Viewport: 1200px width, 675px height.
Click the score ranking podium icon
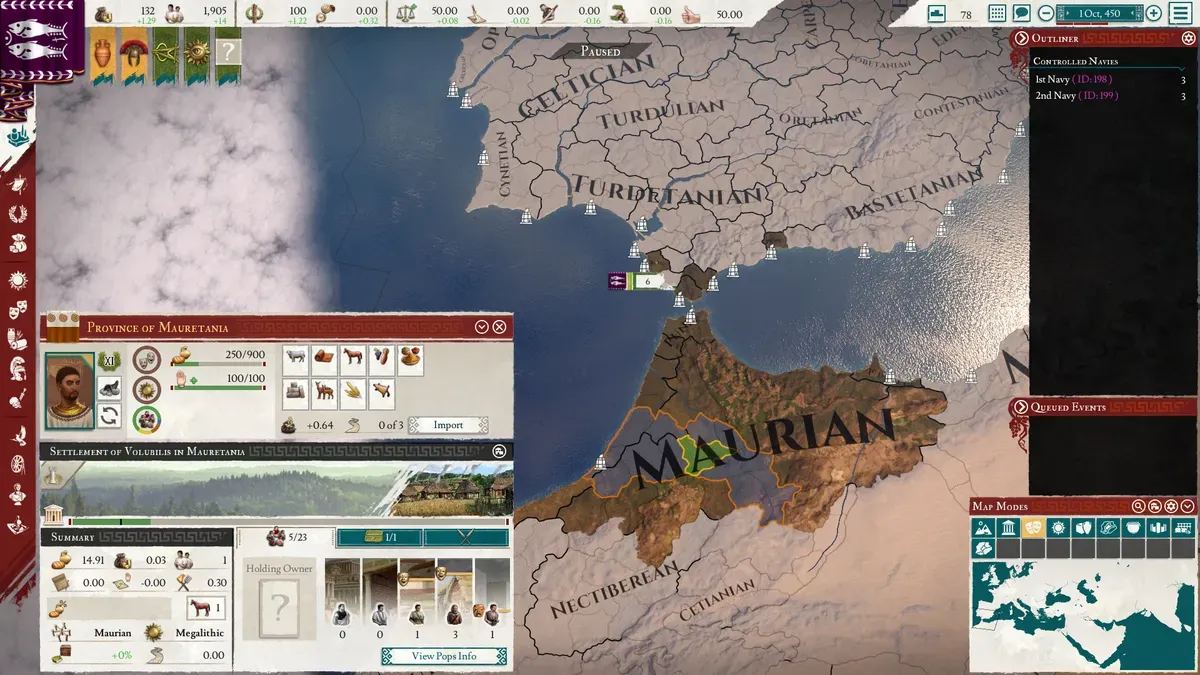point(937,13)
